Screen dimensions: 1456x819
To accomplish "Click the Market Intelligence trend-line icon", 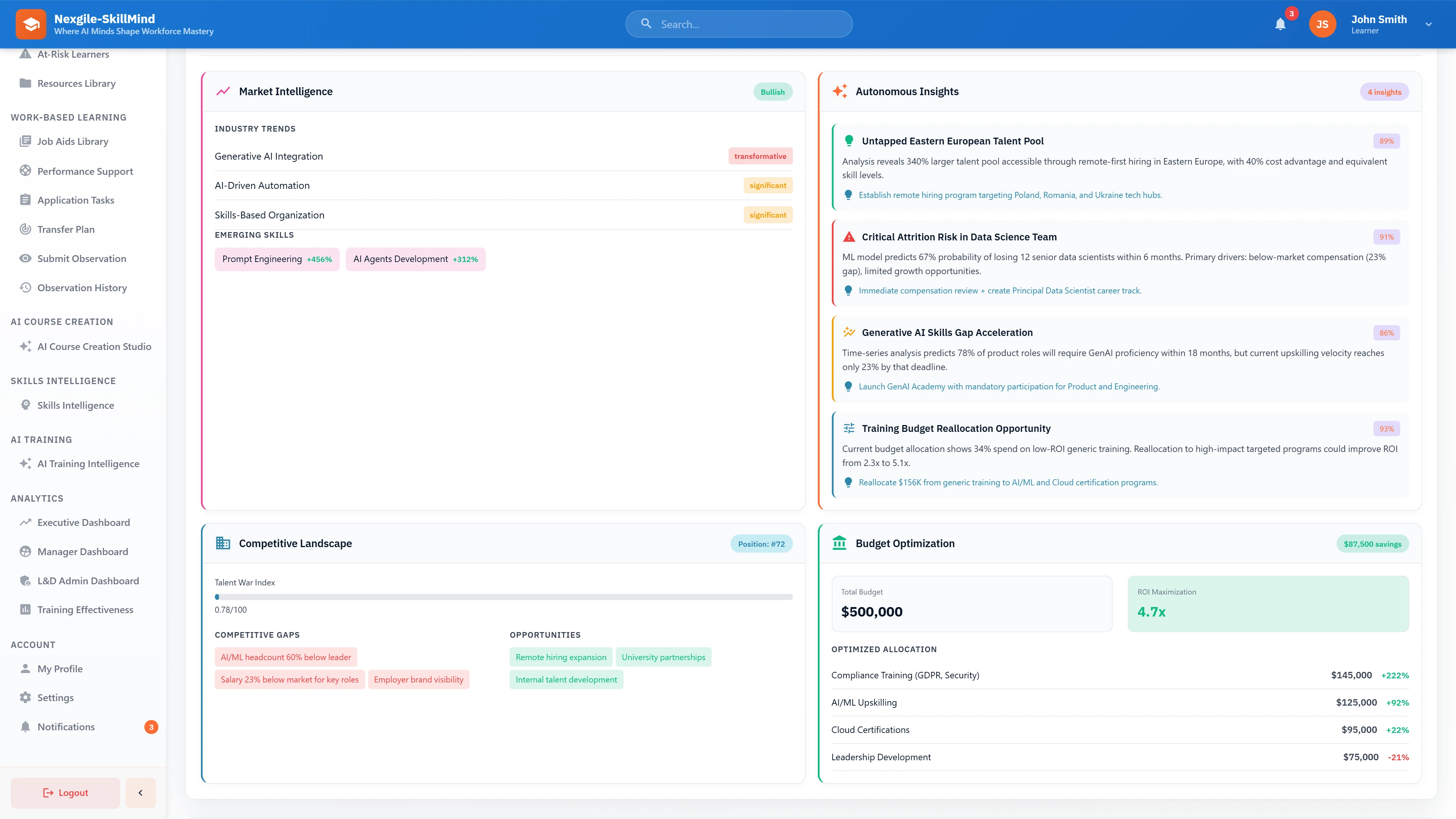I will coord(223,91).
